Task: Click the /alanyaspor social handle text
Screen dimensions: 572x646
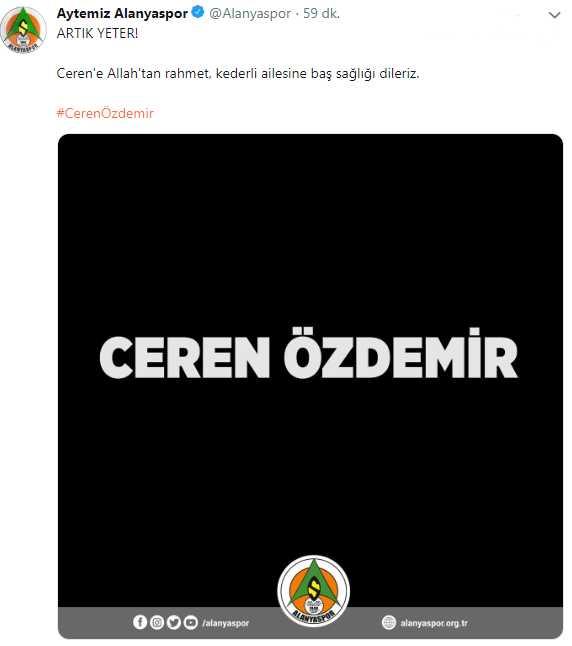Action: [226, 623]
